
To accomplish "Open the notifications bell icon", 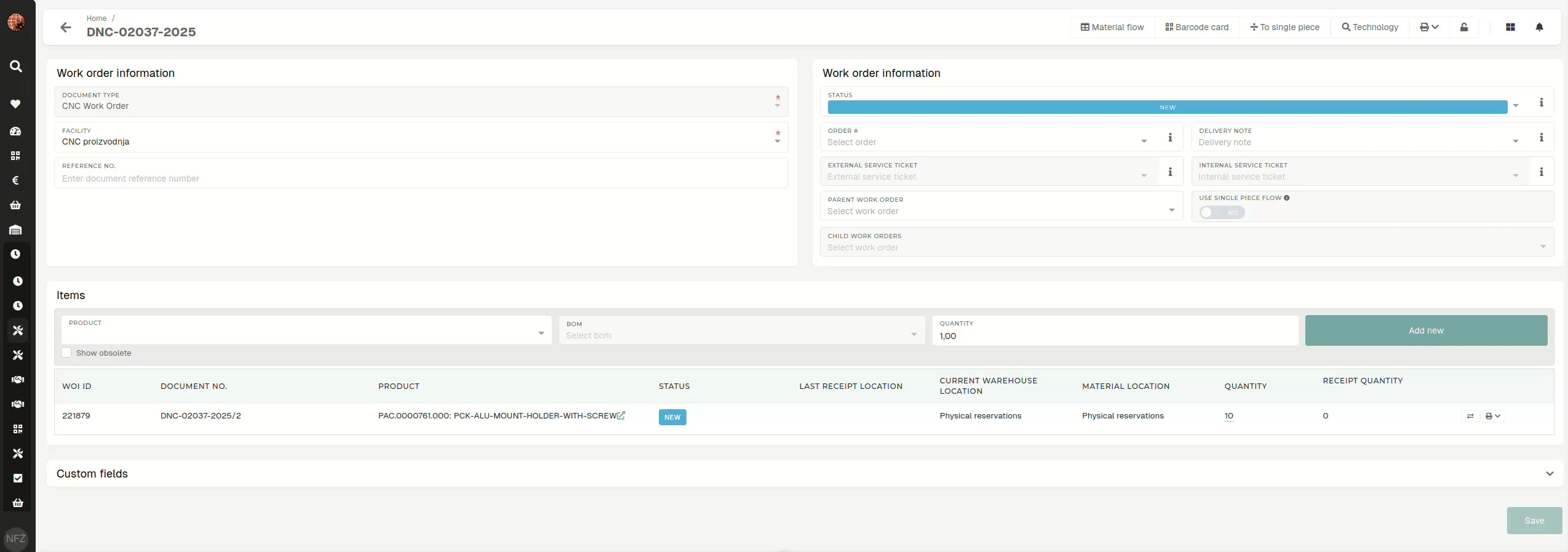I will (1539, 27).
